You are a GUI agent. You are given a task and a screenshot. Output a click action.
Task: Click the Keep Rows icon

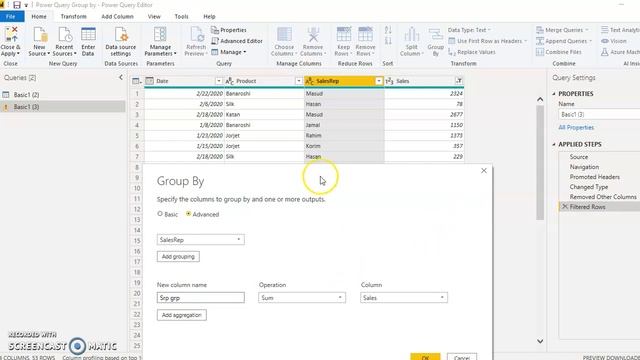[343, 42]
